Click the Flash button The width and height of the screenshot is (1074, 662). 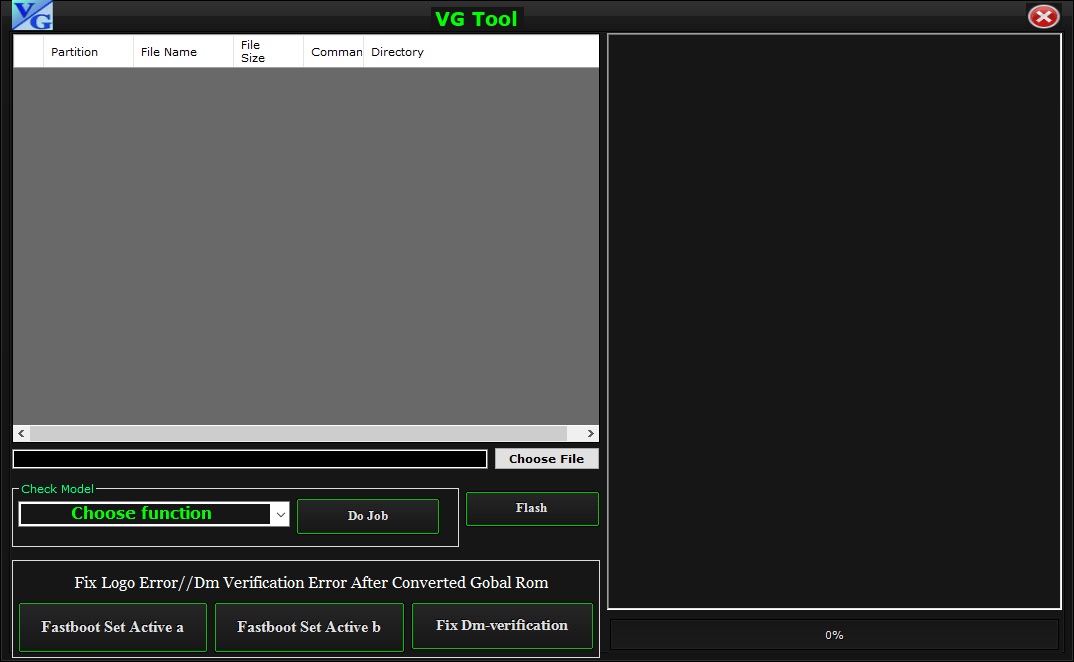click(532, 508)
